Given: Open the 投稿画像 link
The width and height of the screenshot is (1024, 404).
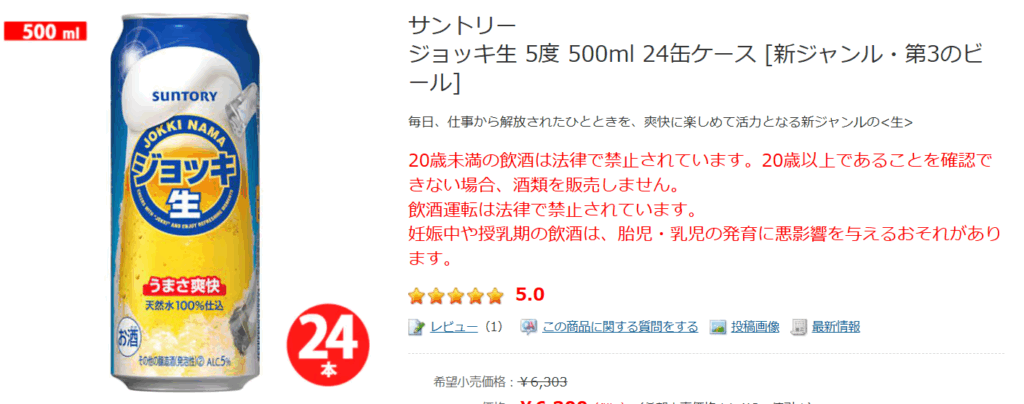Looking at the screenshot, I should pyautogui.click(x=755, y=326).
